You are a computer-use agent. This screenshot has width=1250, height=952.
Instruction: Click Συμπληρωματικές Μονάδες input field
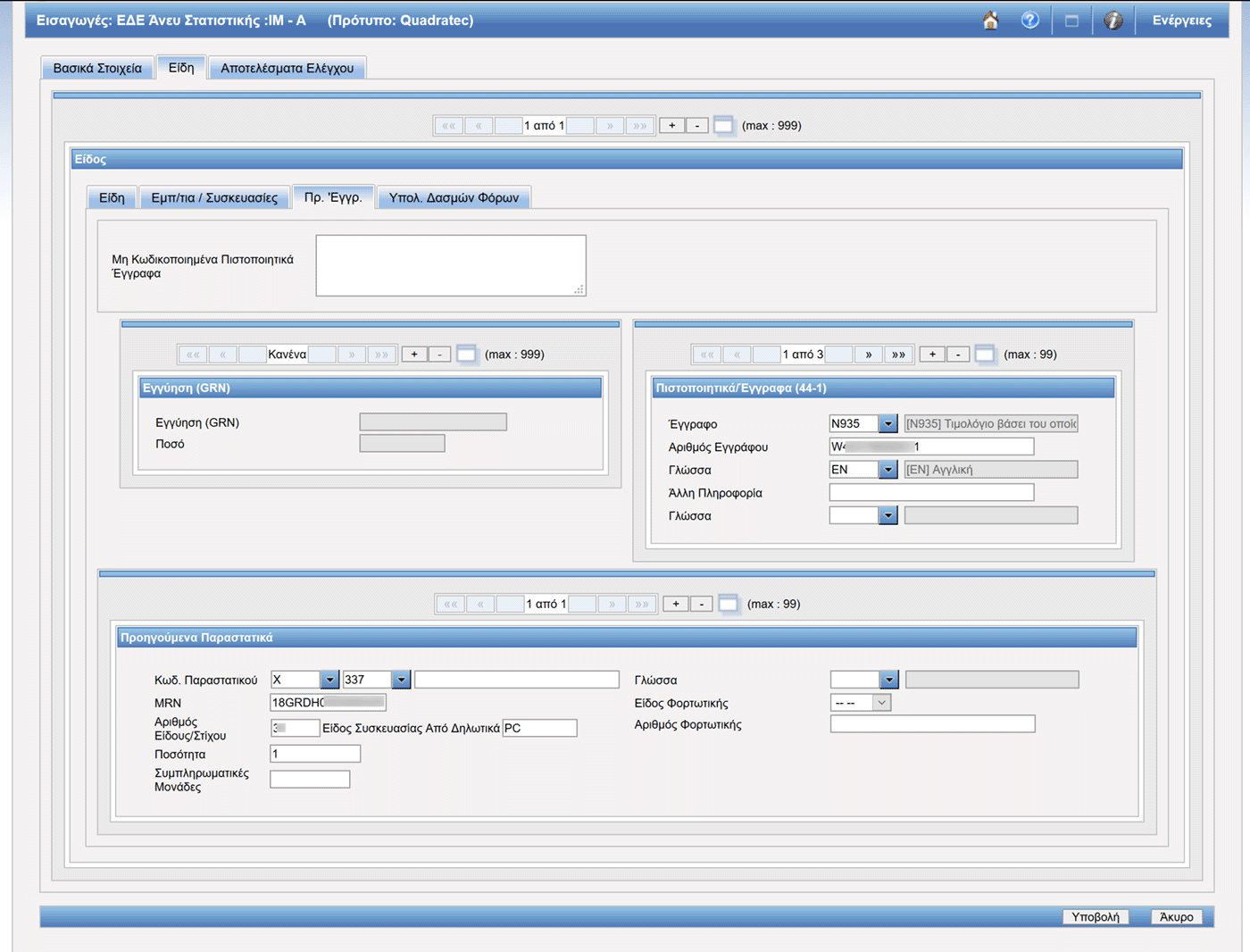(x=310, y=780)
